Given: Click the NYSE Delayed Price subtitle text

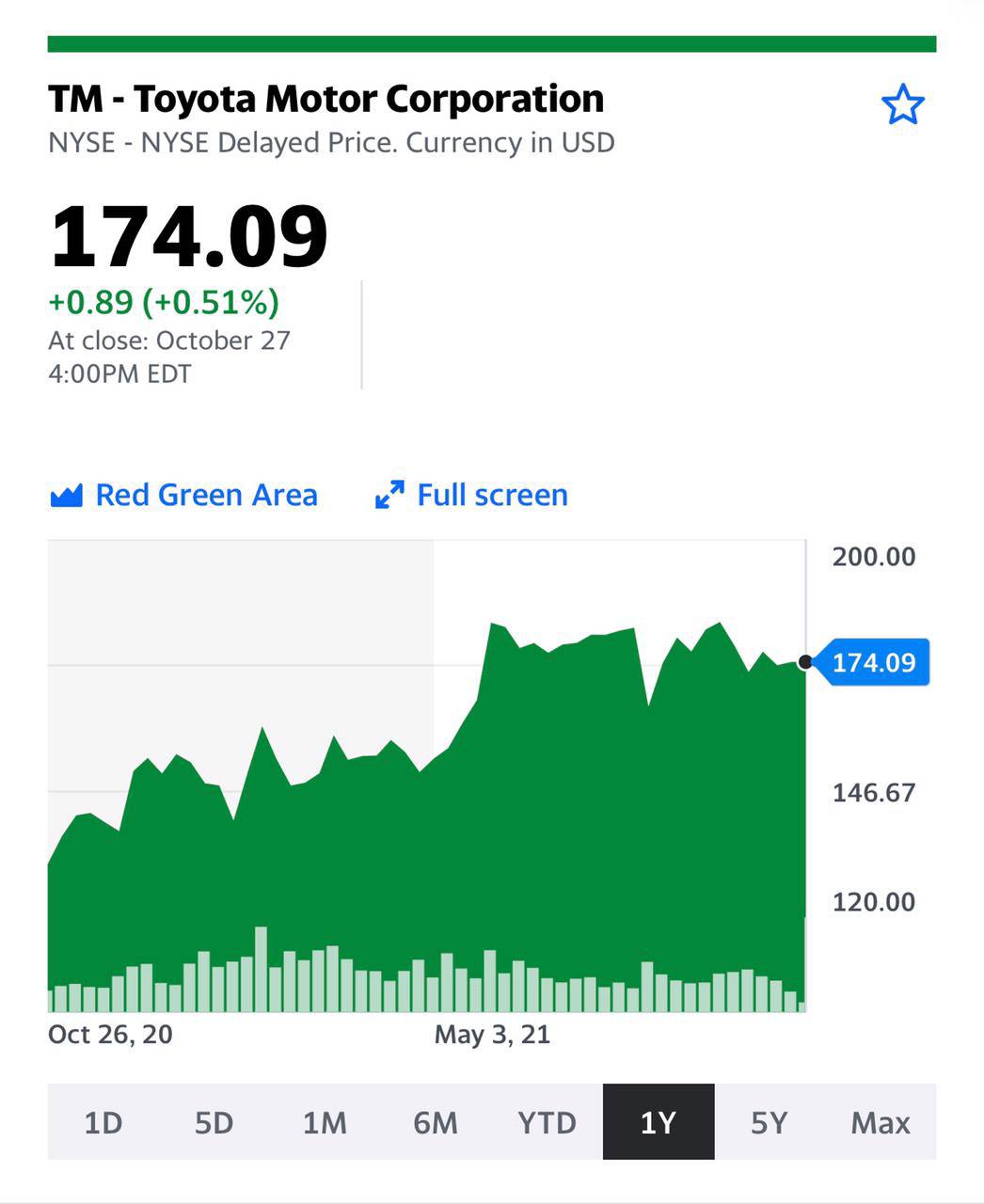Looking at the screenshot, I should pyautogui.click(x=331, y=143).
